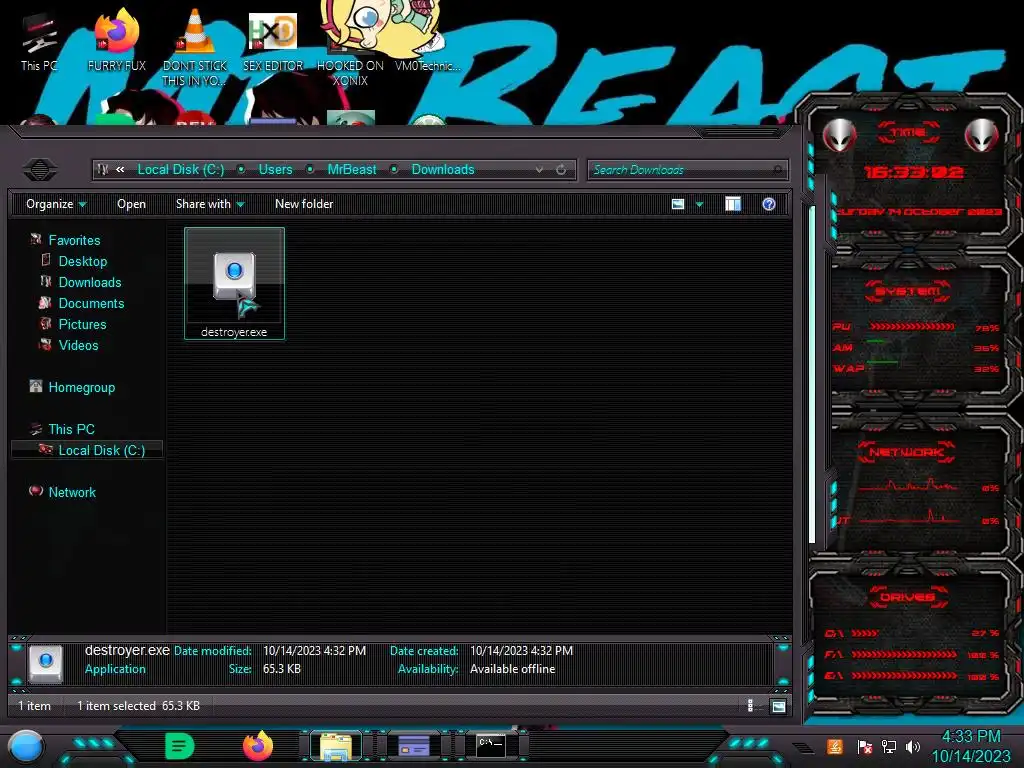
Task: Click the Start orb button
Action: pos(26,746)
